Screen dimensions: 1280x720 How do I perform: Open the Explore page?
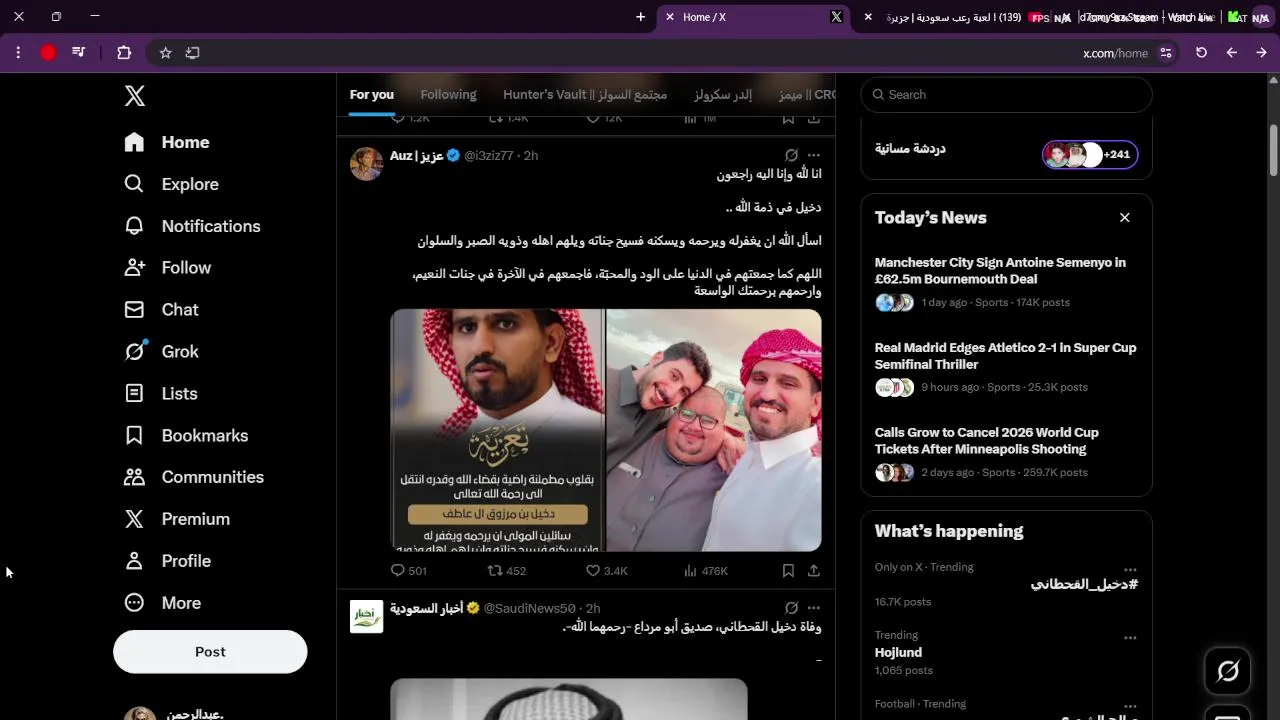click(x=171, y=184)
